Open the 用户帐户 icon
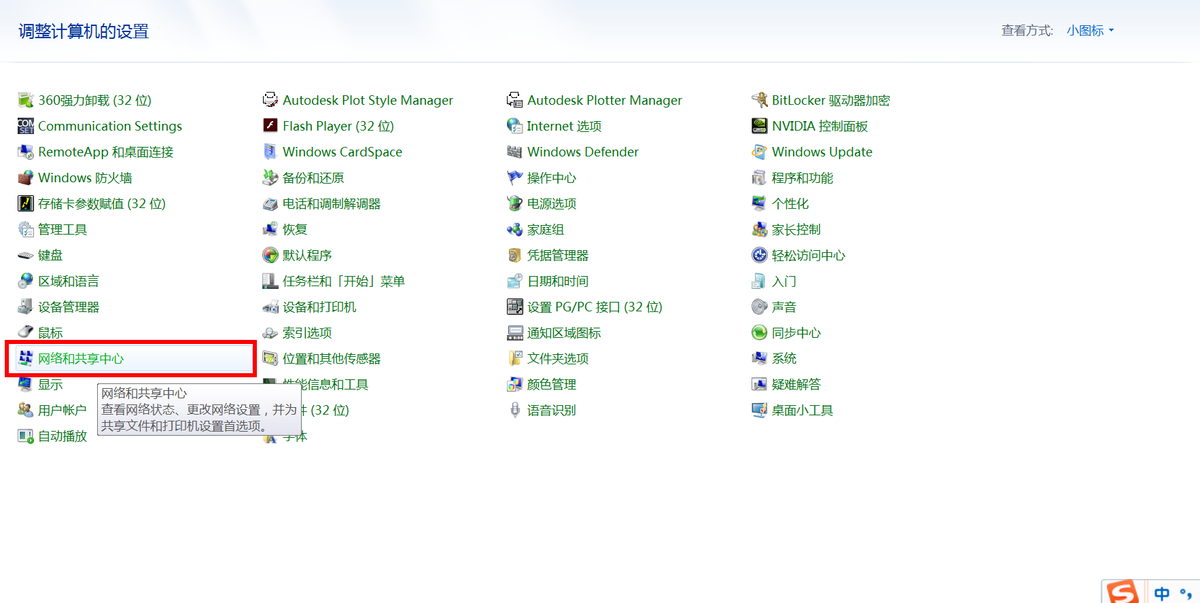The width and height of the screenshot is (1200, 603). pos(26,410)
